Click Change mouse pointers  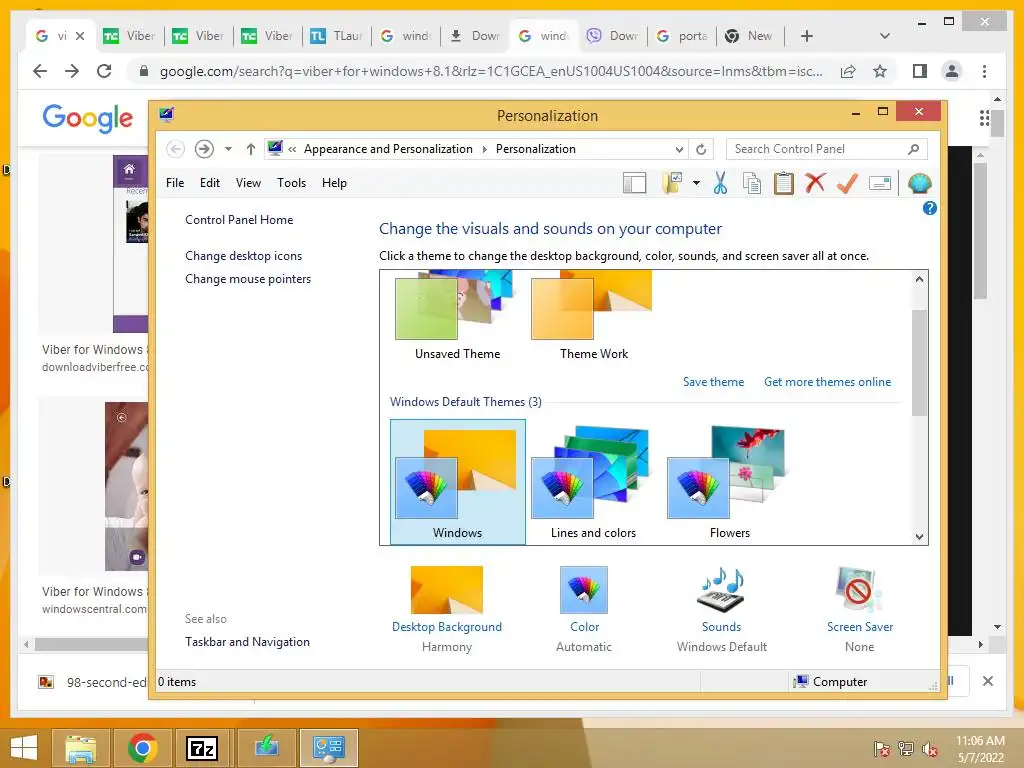248,279
